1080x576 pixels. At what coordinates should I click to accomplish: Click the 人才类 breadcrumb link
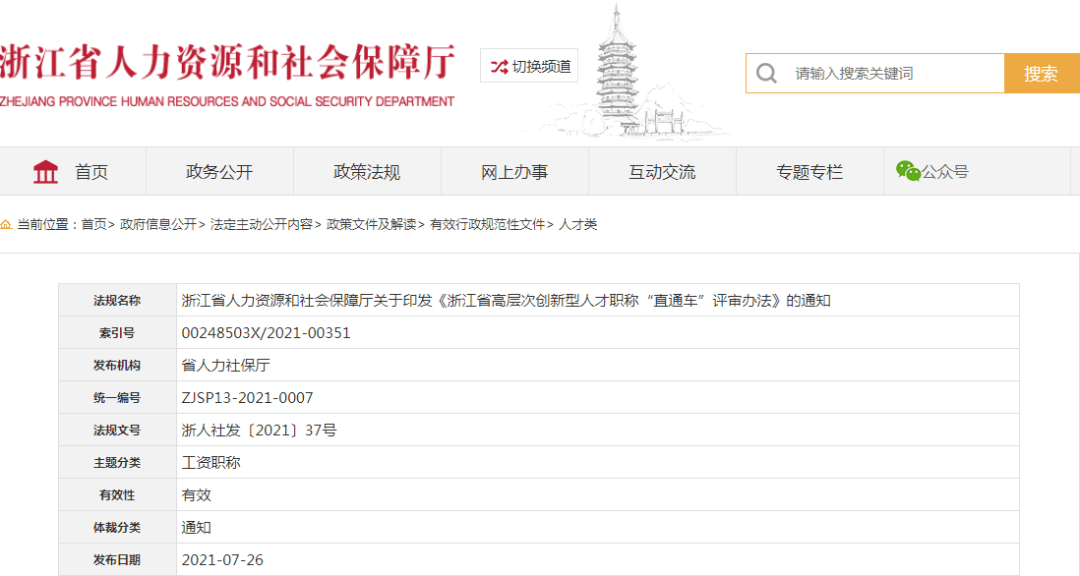(578, 225)
